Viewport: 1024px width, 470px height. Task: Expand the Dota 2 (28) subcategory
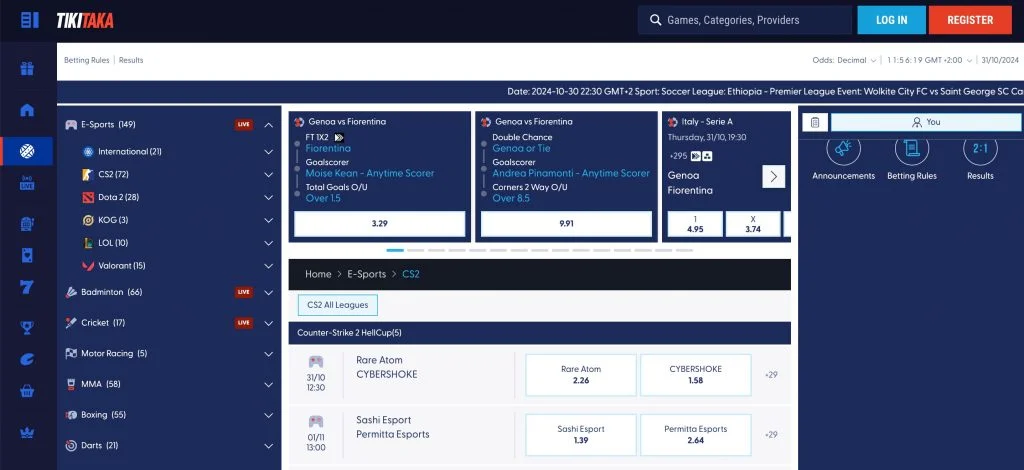click(x=268, y=197)
